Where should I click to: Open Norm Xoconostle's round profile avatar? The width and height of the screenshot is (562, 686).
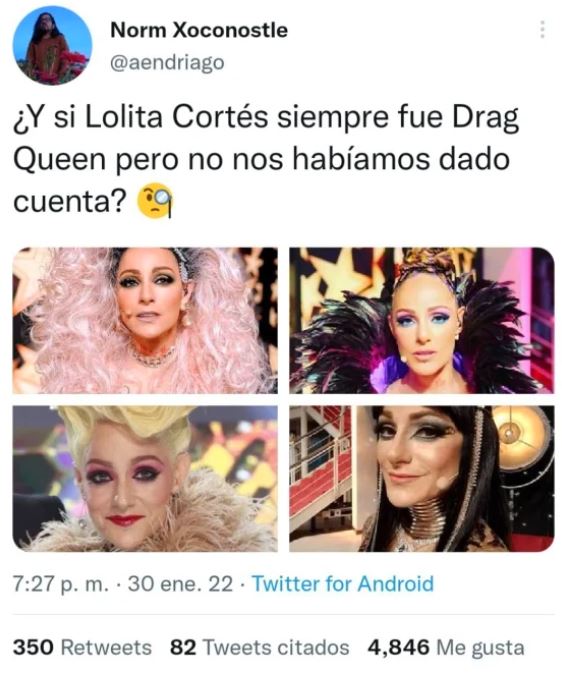(52, 45)
